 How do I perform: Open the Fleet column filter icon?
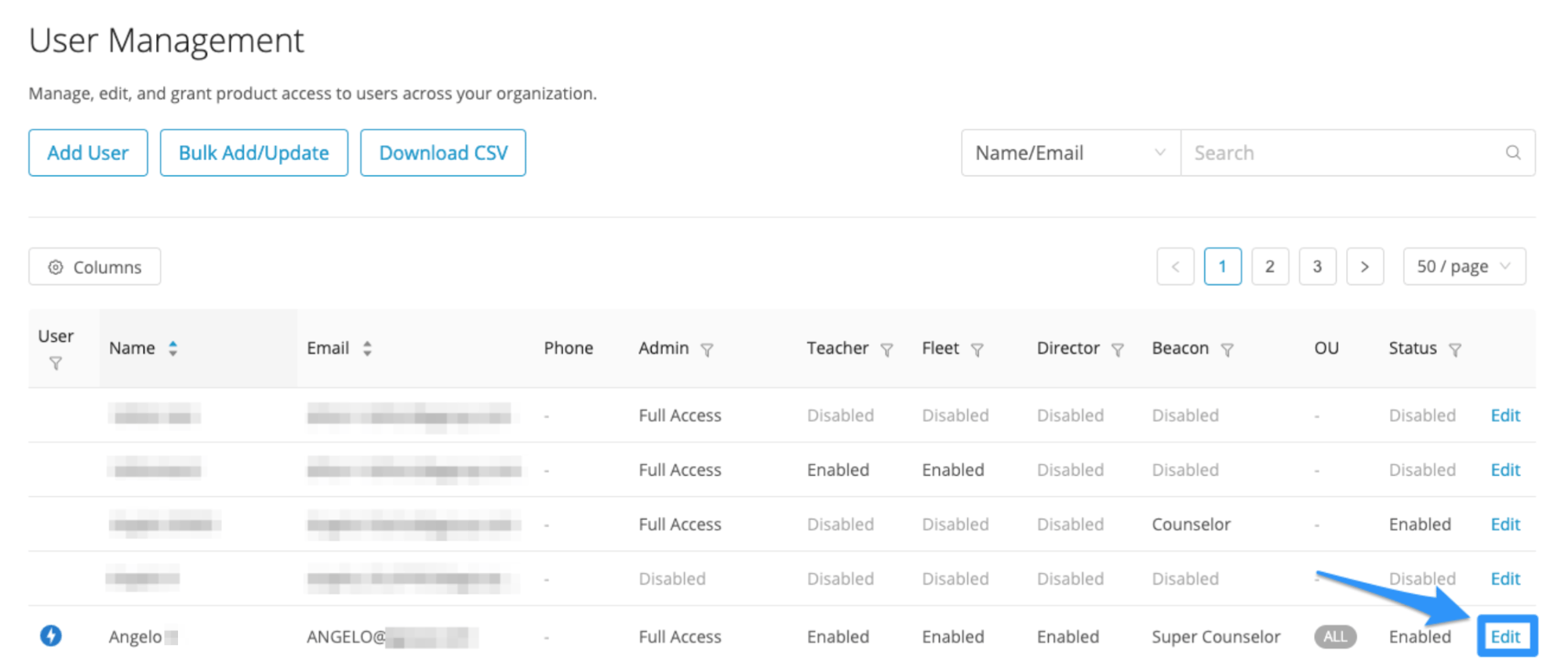(977, 350)
